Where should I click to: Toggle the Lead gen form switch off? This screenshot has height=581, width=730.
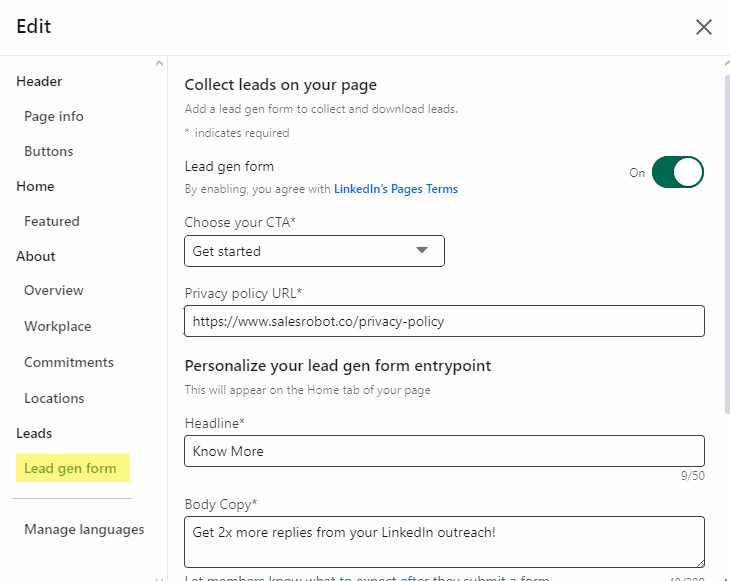coord(677,172)
